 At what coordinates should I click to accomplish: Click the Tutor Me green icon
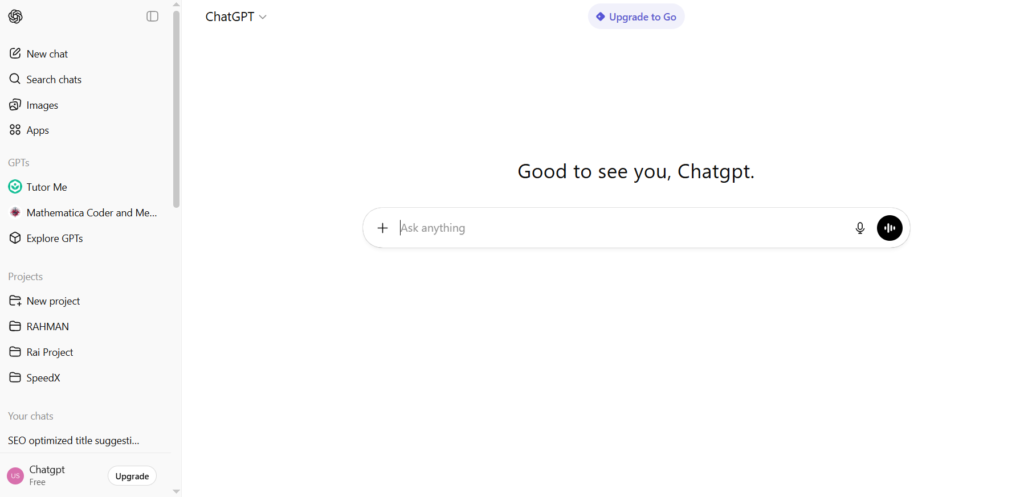coord(15,187)
